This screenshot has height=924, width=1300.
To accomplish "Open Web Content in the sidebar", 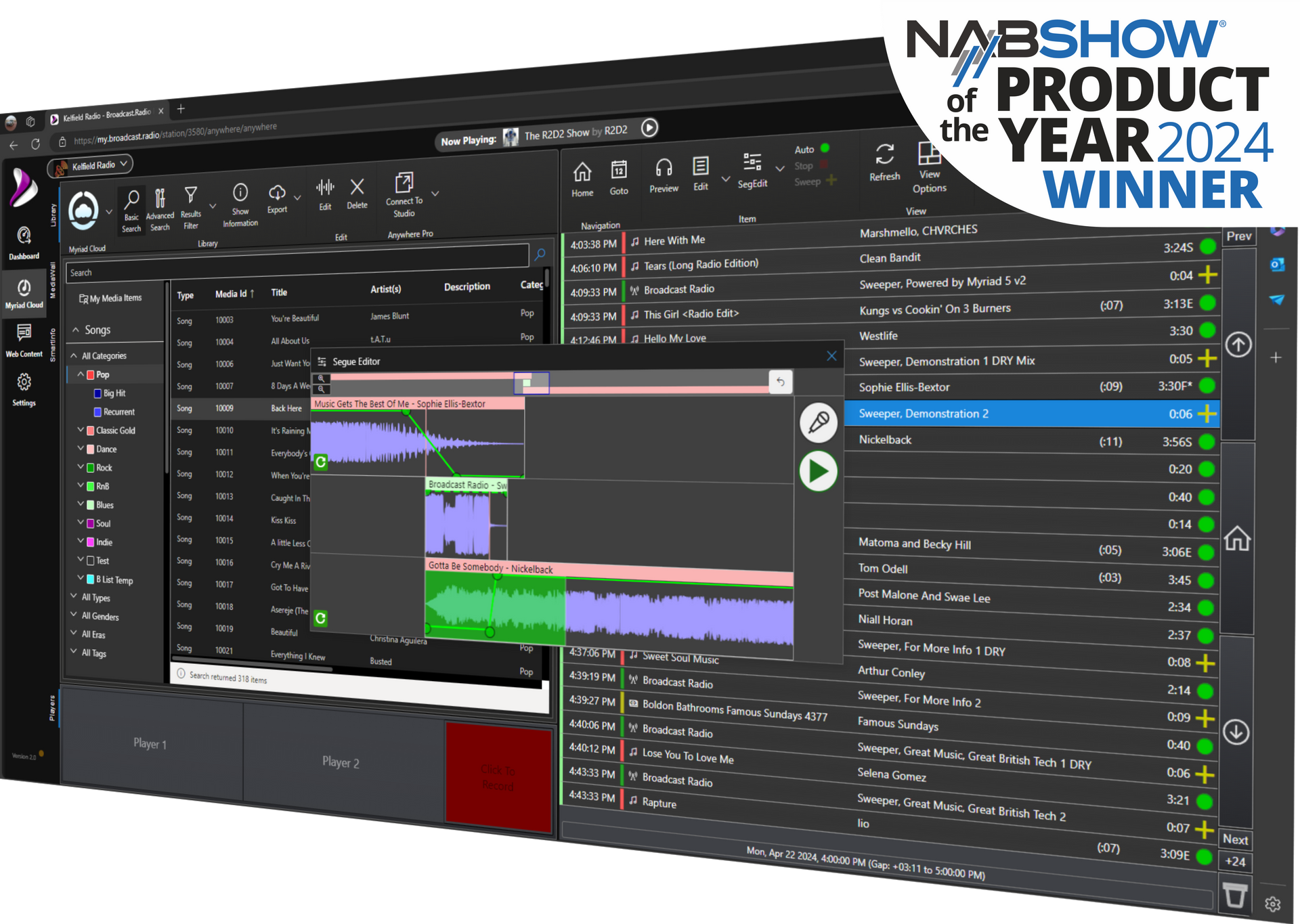I will (24, 340).
